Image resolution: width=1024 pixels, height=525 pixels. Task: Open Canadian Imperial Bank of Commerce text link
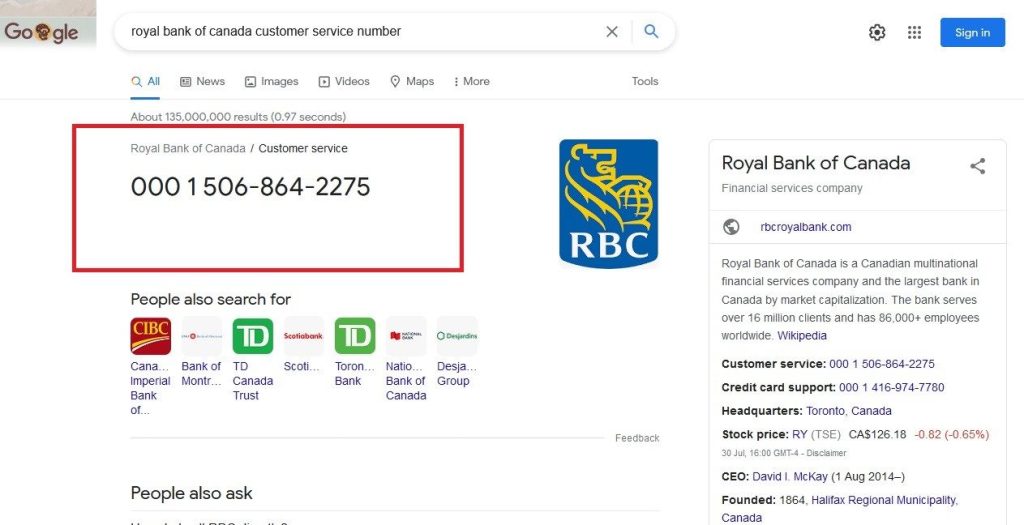pos(150,388)
